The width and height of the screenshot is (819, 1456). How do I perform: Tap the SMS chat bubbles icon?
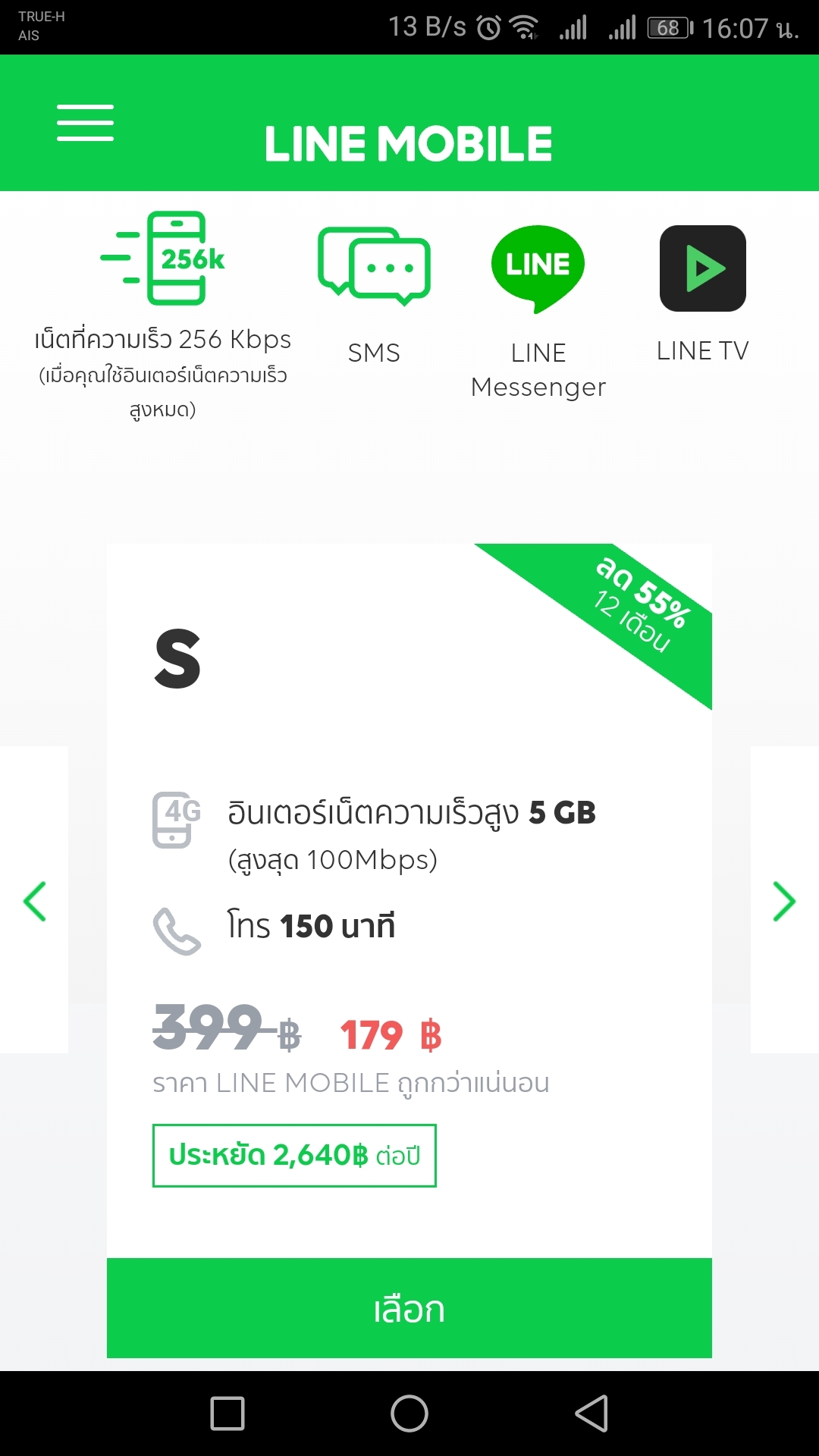click(x=374, y=266)
